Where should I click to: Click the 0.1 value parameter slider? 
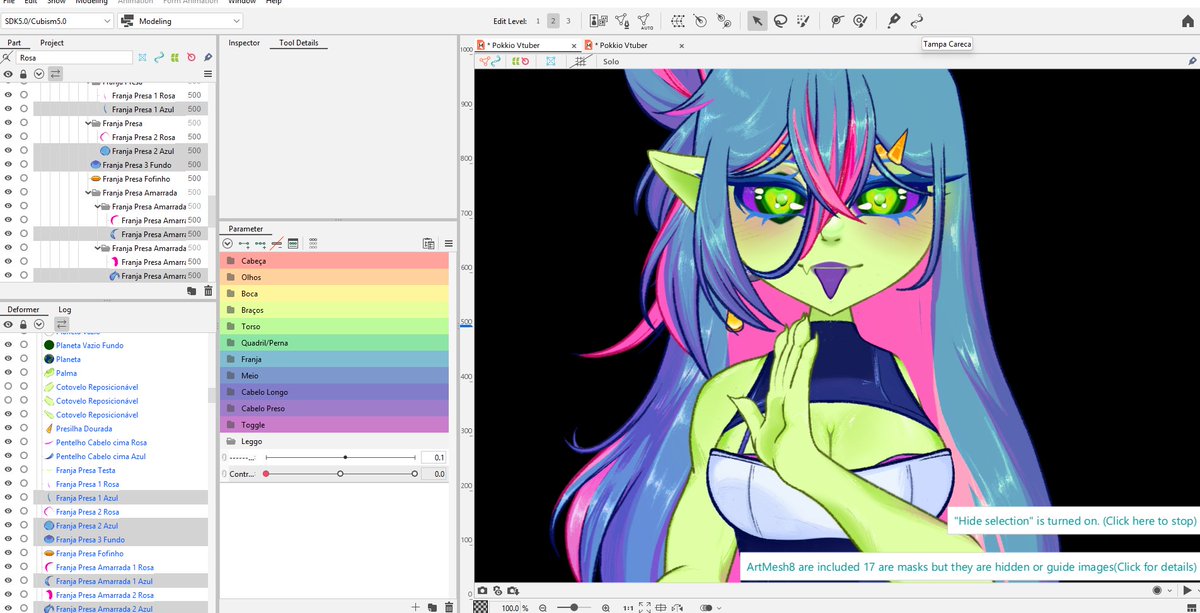(340, 457)
